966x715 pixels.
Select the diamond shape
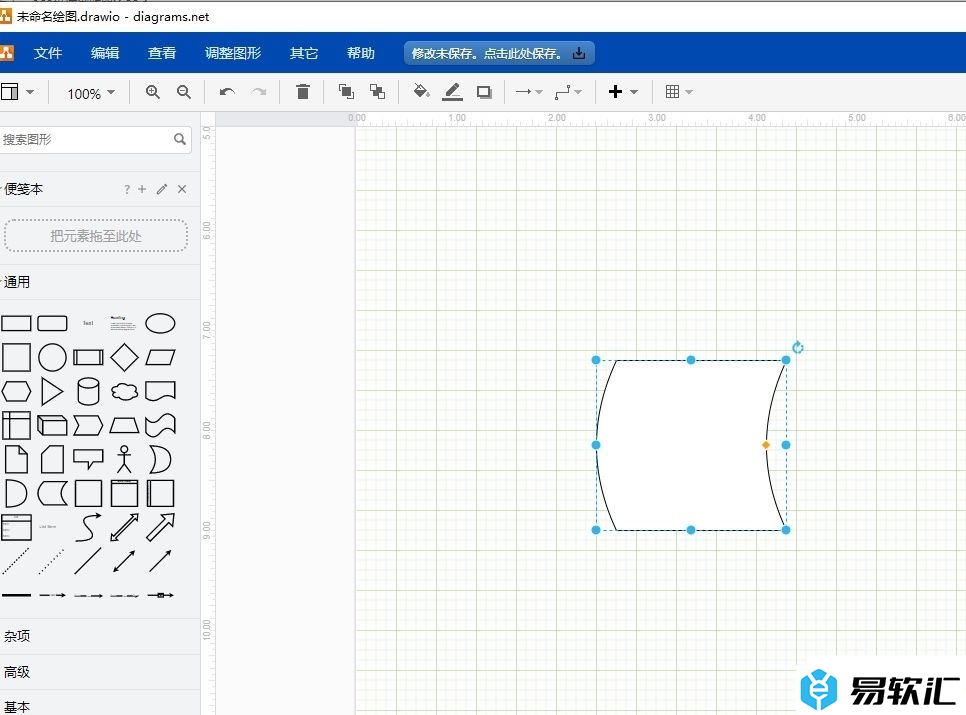point(124,357)
